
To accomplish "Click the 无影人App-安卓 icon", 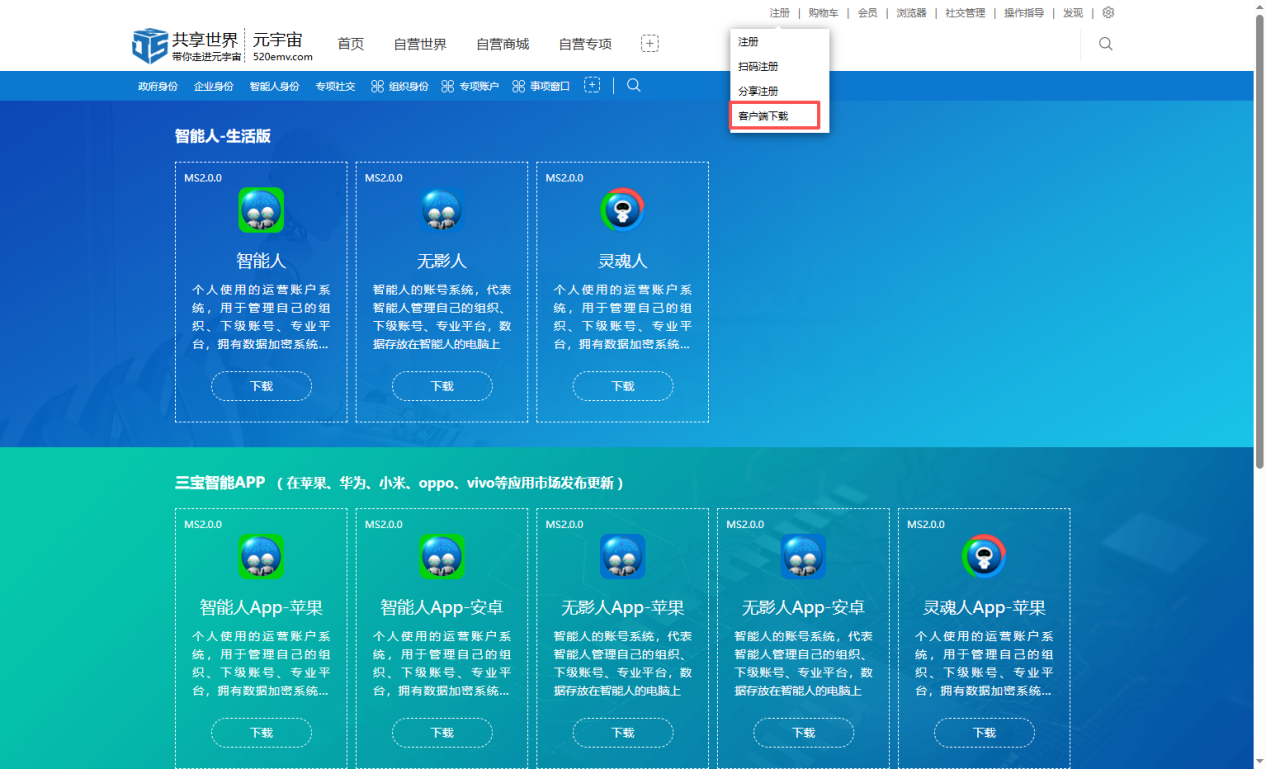I will (x=803, y=557).
